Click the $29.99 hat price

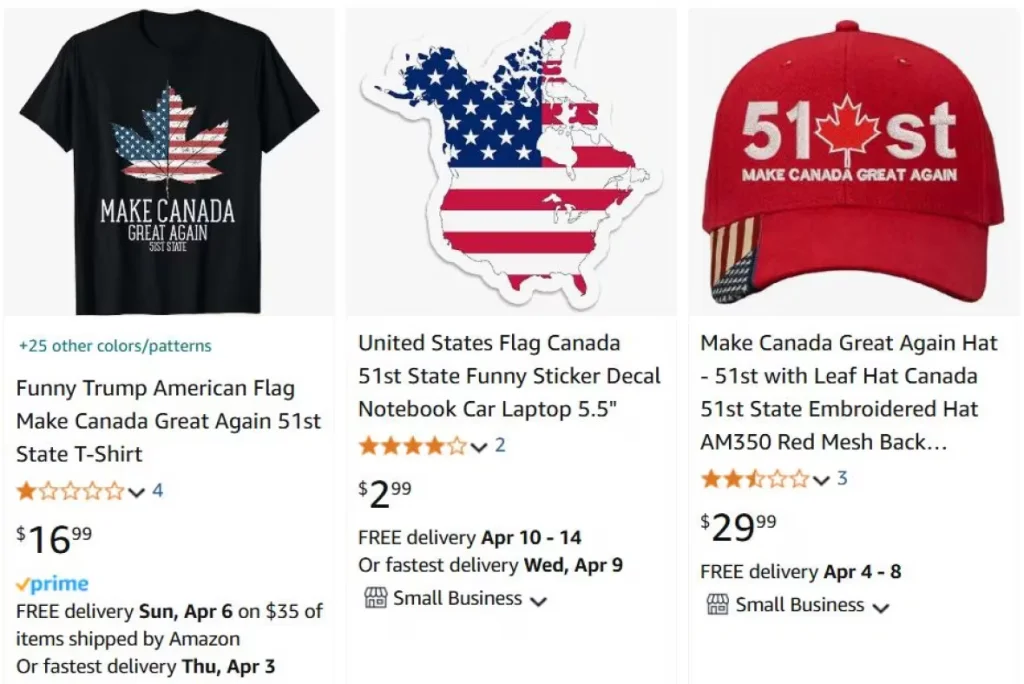pos(738,526)
